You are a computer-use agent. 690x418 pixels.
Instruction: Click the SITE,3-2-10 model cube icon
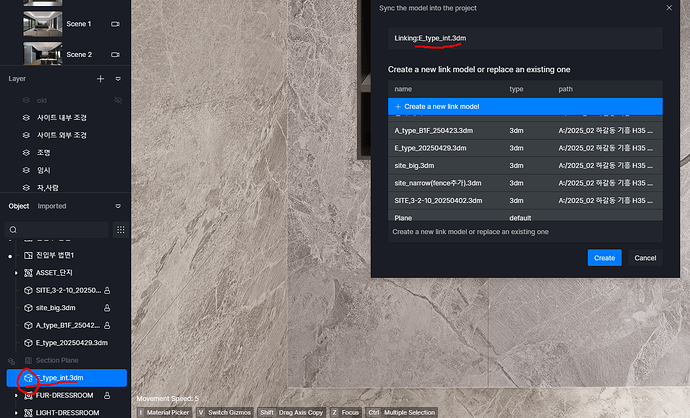pyautogui.click(x=28, y=290)
